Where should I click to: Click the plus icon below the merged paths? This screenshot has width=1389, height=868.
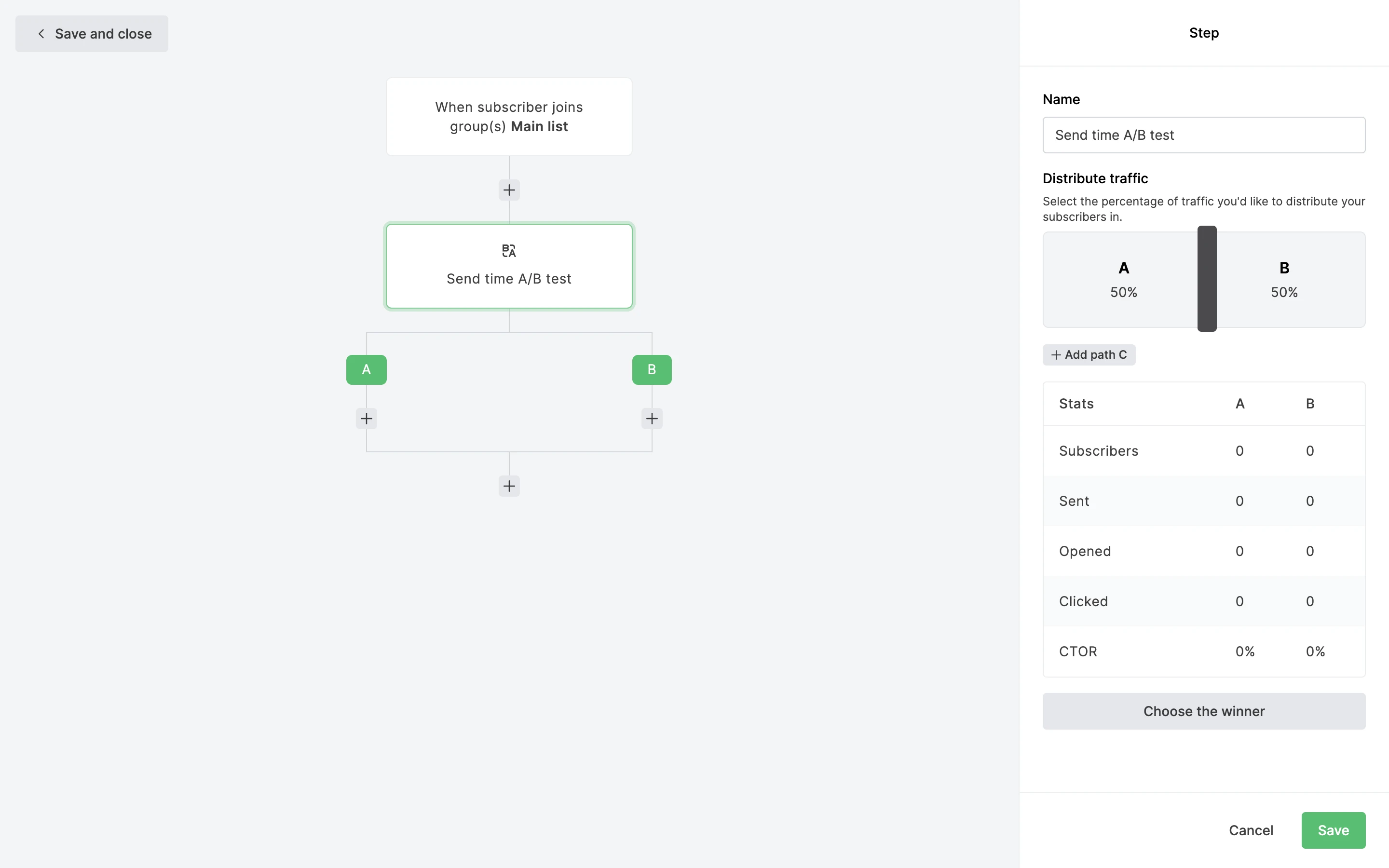[508, 486]
